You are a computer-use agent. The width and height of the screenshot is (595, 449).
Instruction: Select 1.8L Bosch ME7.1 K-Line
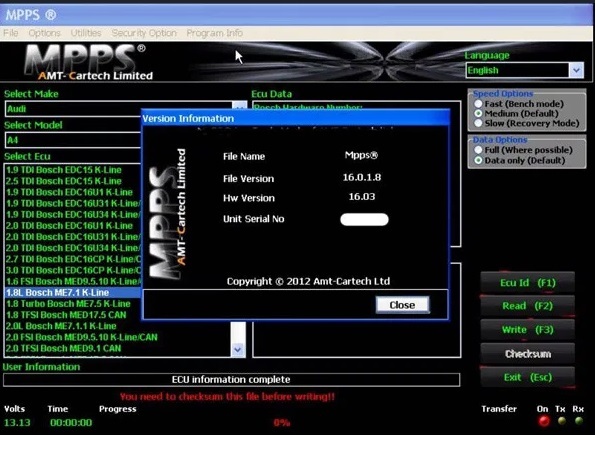pos(73,293)
